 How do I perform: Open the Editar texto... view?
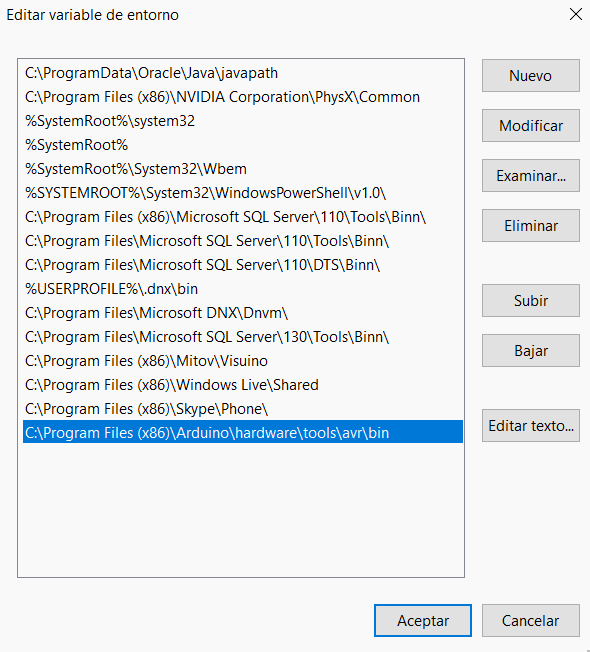point(531,425)
